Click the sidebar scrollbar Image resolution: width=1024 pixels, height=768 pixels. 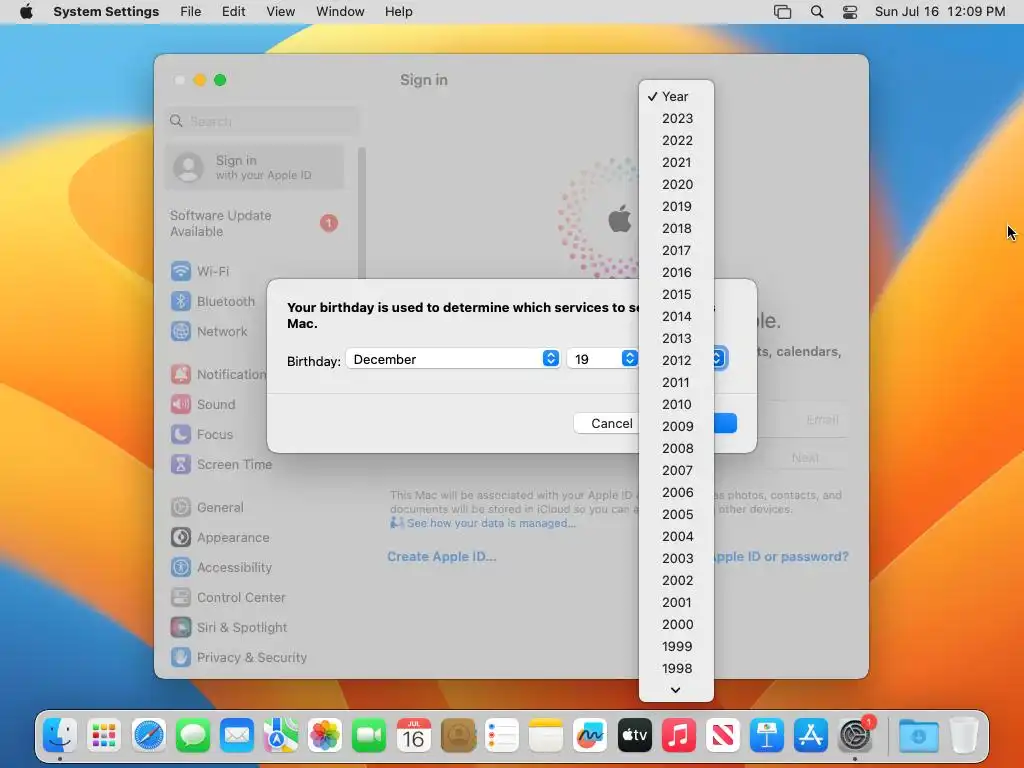[362, 216]
